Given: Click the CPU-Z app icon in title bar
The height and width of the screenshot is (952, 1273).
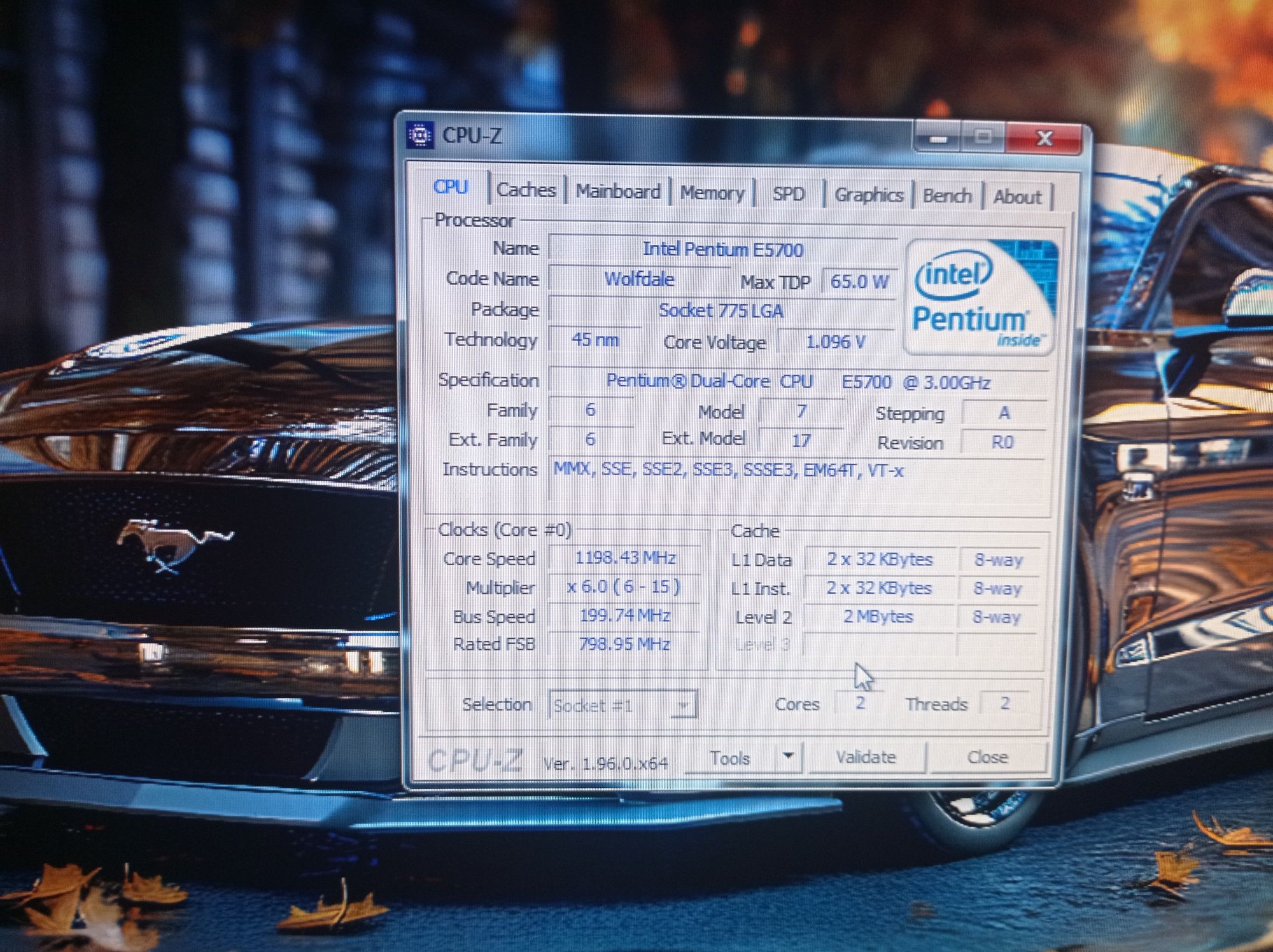Looking at the screenshot, I should [419, 135].
